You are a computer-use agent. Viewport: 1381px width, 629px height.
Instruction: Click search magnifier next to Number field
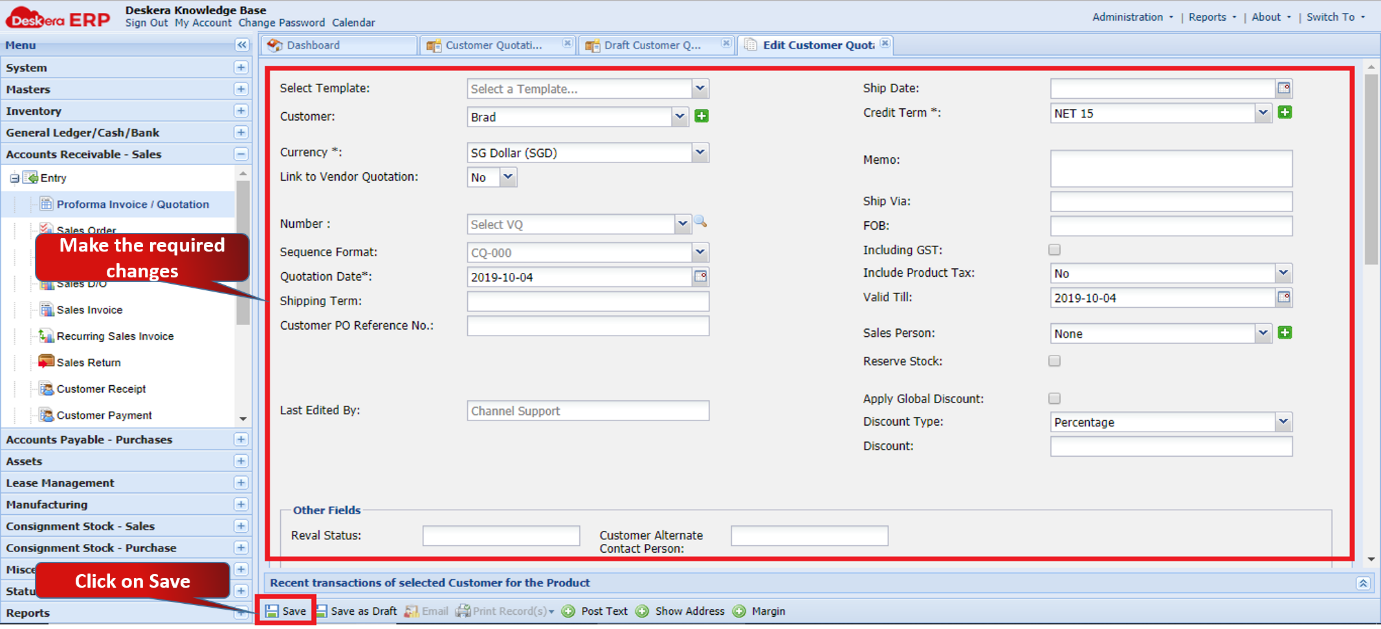[x=701, y=222]
